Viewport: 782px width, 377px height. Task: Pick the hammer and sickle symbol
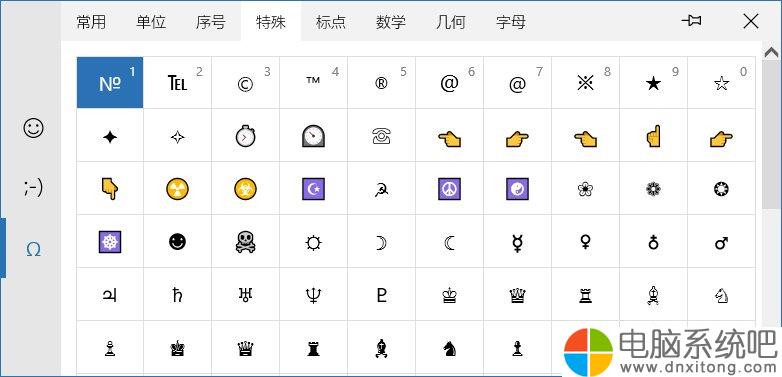pos(381,189)
